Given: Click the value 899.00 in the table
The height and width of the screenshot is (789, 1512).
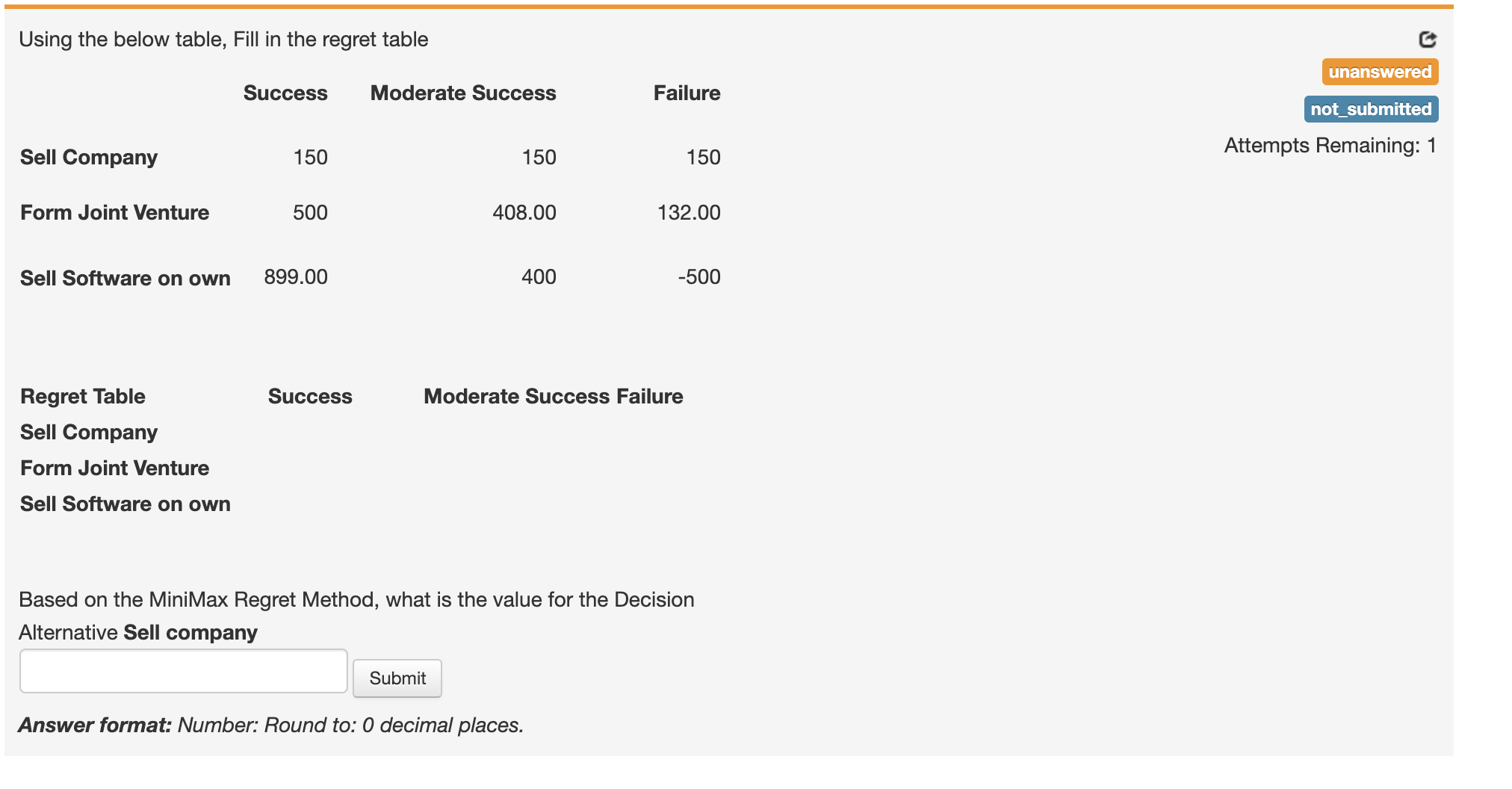Looking at the screenshot, I should [295, 276].
